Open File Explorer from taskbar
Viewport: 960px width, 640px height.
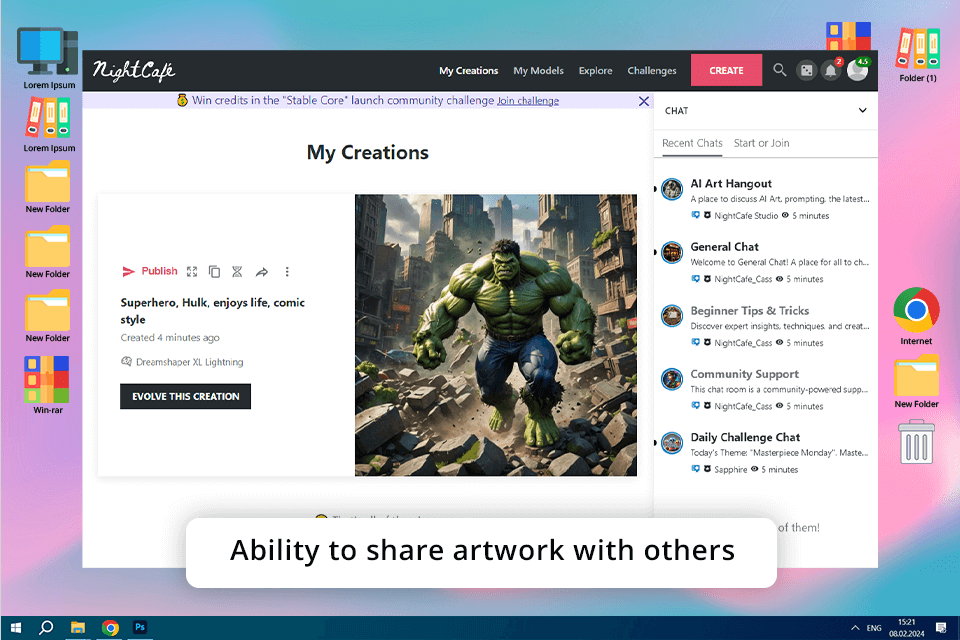78,628
